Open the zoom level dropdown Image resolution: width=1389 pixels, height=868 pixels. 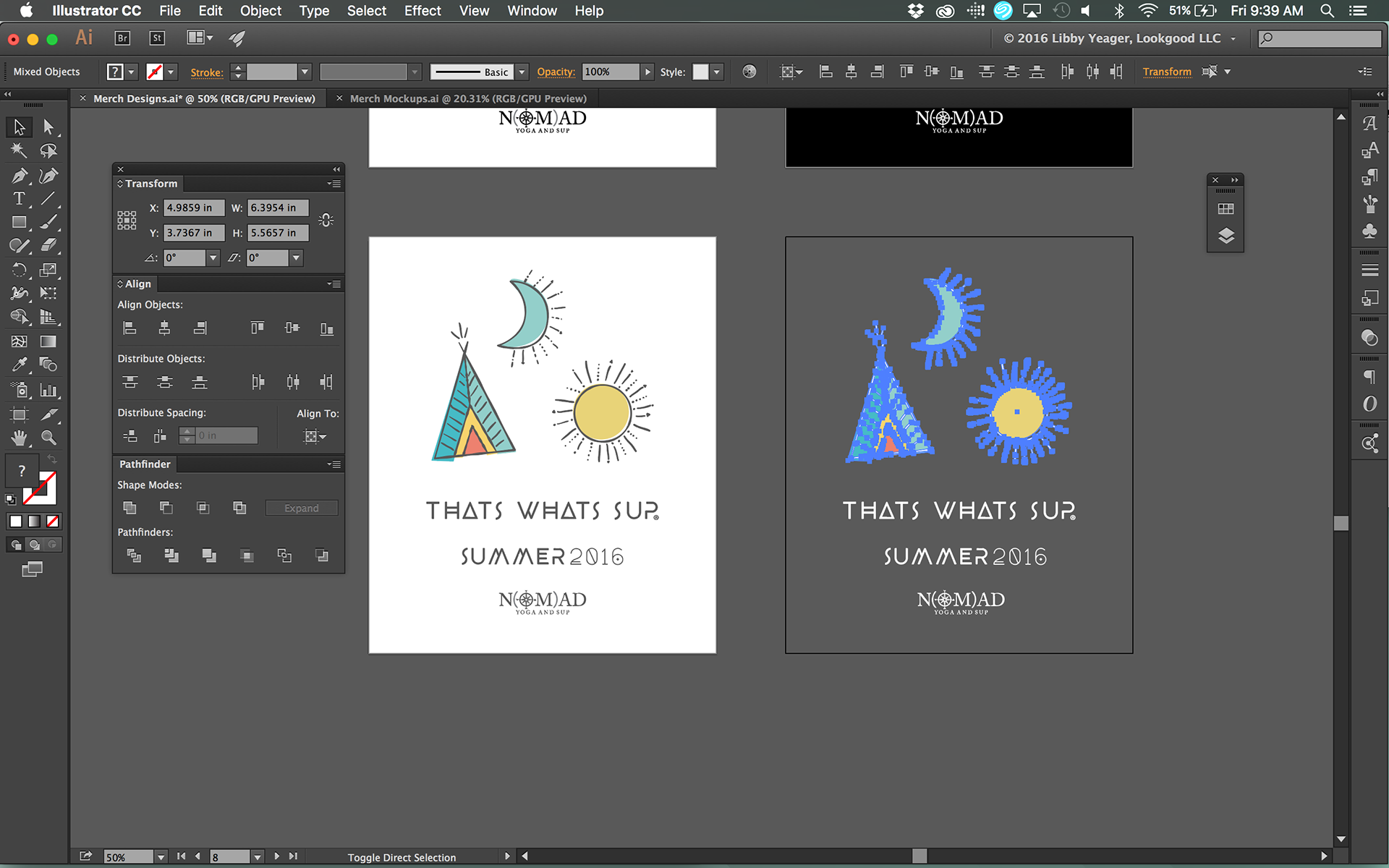point(161,857)
